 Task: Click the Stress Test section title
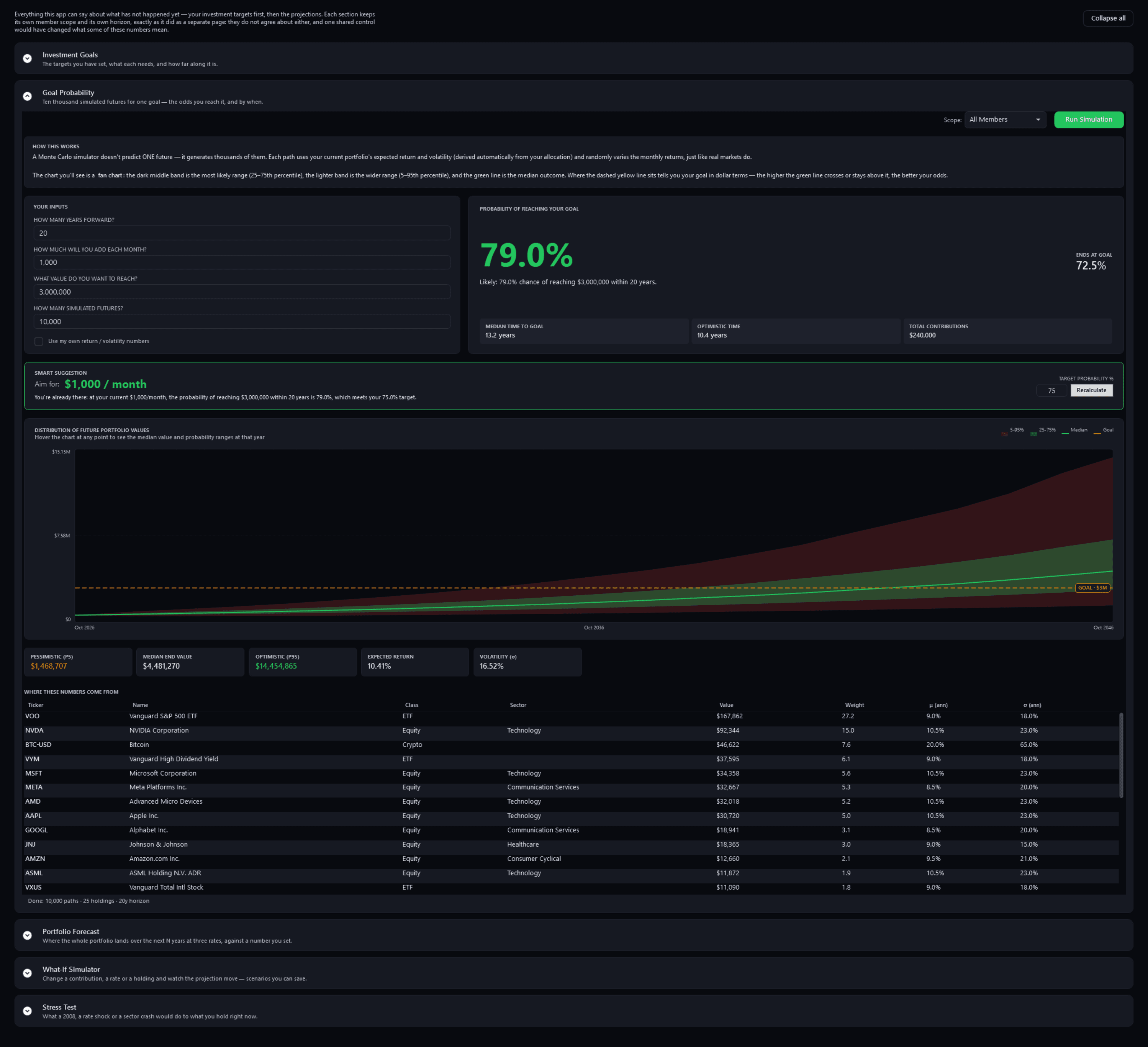[59, 1007]
